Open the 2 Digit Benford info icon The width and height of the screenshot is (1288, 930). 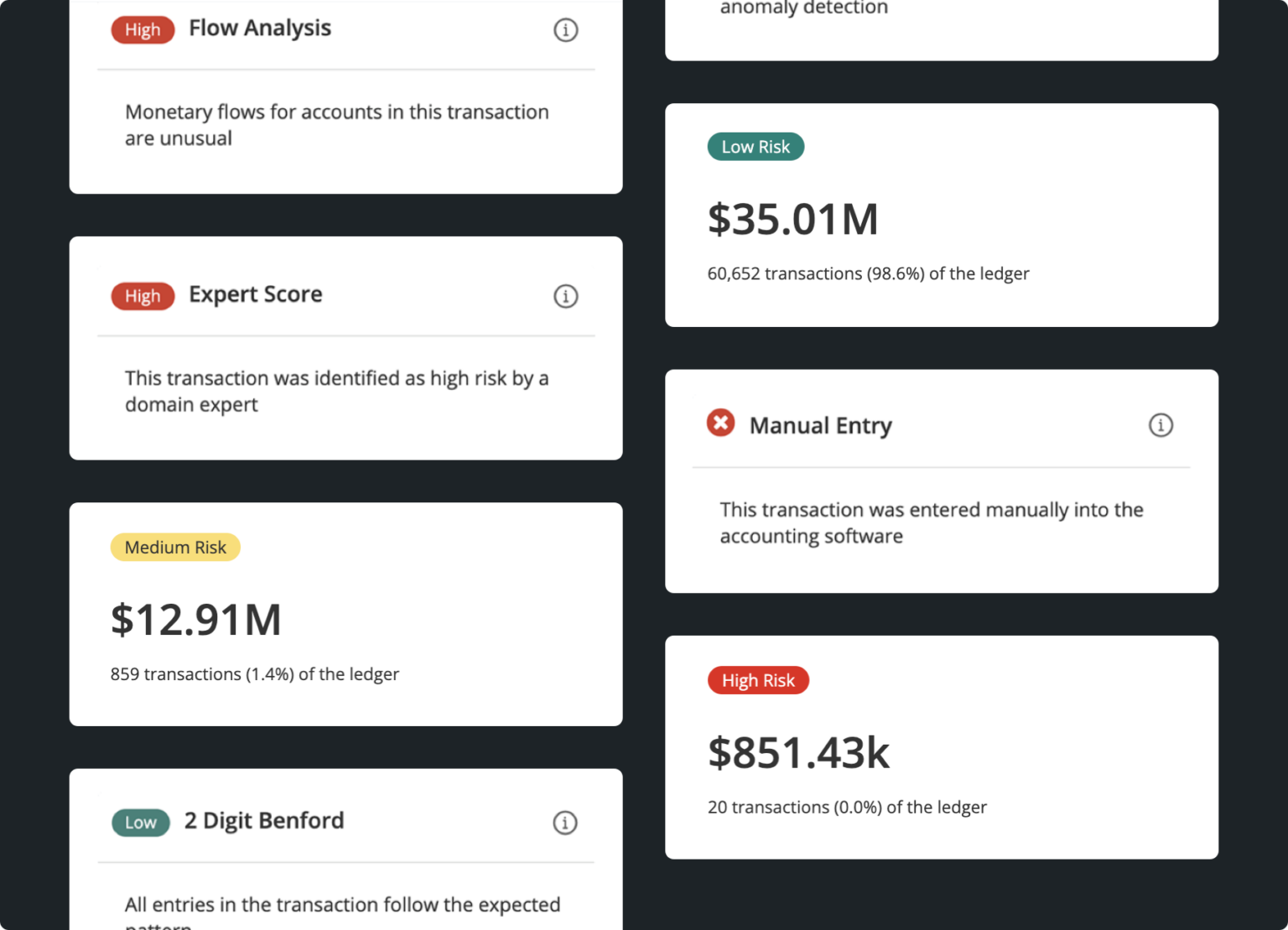pyautogui.click(x=565, y=823)
